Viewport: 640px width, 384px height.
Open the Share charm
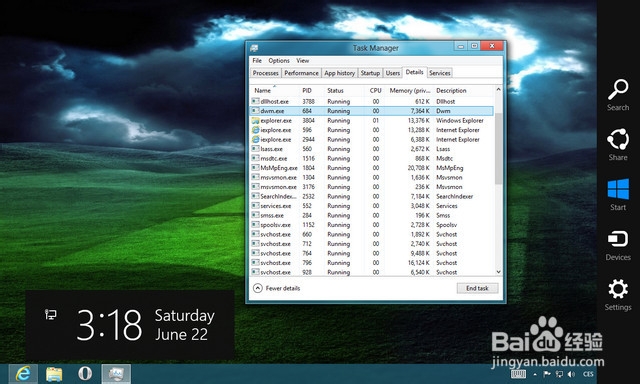pyautogui.click(x=618, y=144)
